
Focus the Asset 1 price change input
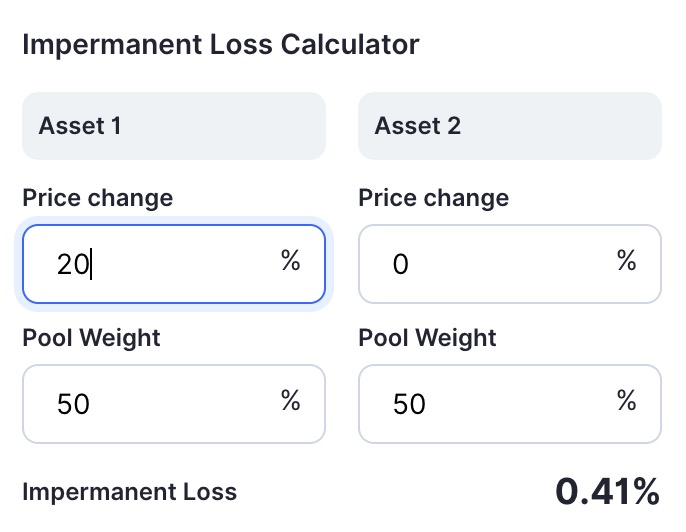(174, 264)
